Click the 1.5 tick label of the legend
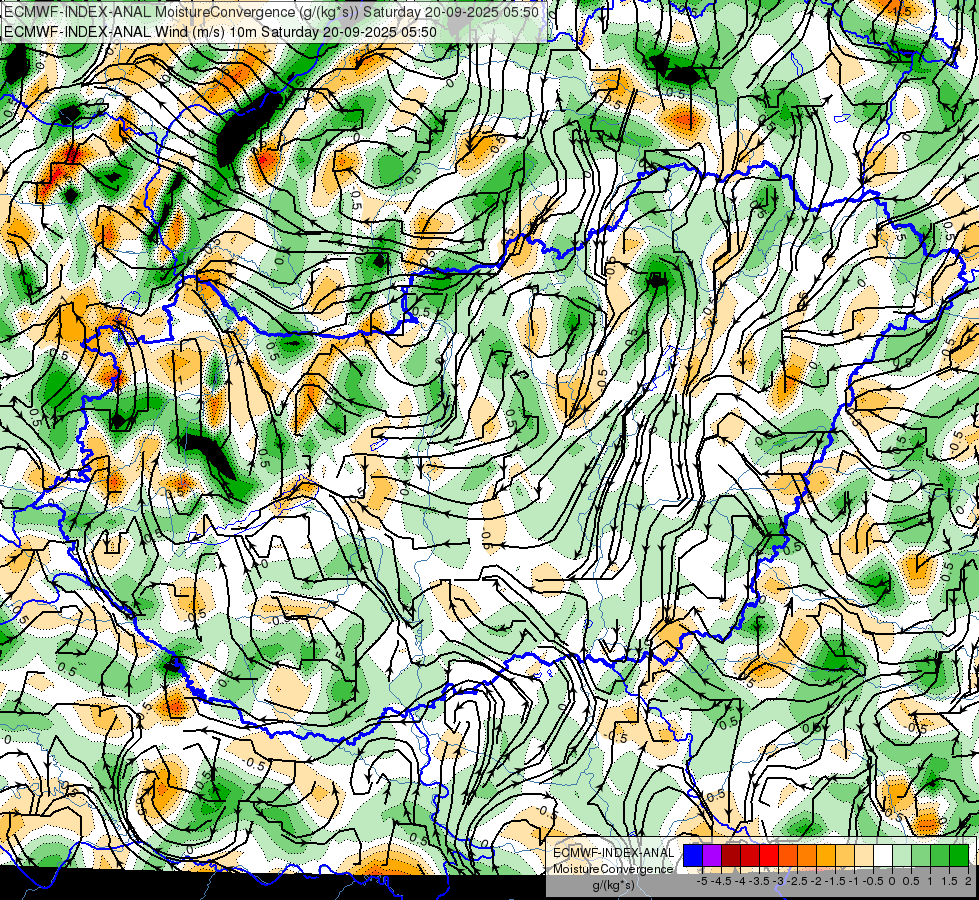The width and height of the screenshot is (979, 900). pos(950,881)
